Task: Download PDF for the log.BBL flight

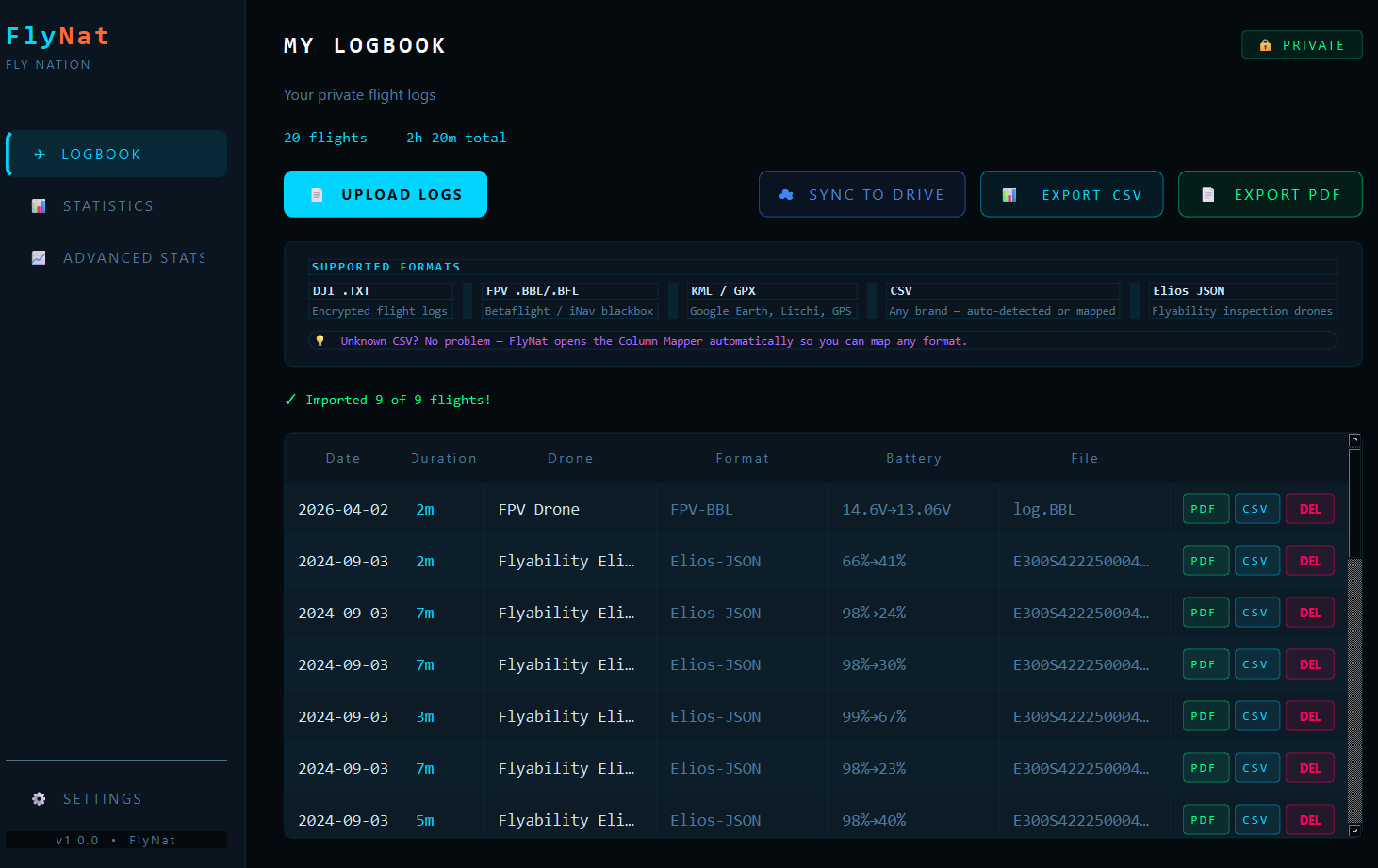Action: click(x=1206, y=509)
